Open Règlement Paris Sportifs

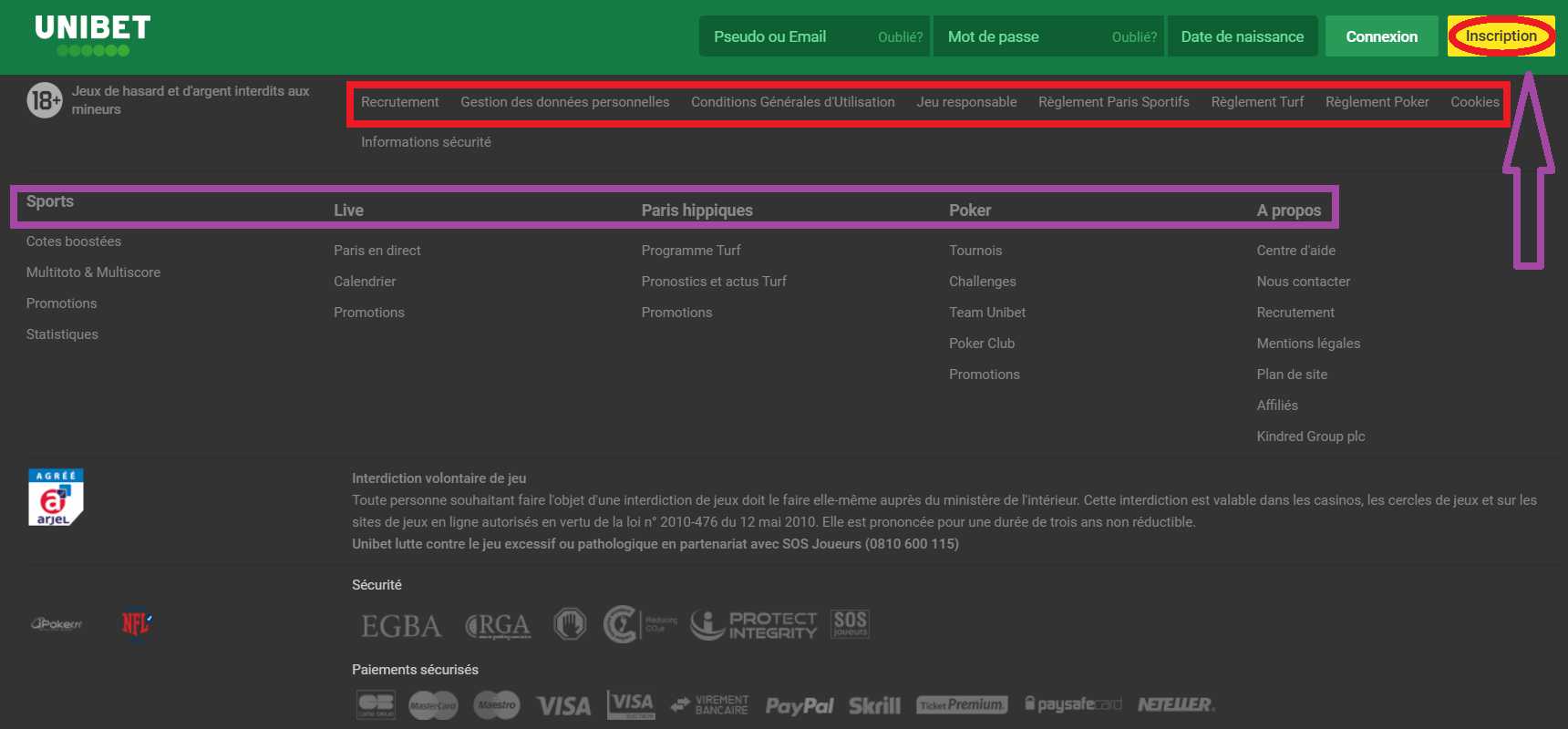[1114, 102]
